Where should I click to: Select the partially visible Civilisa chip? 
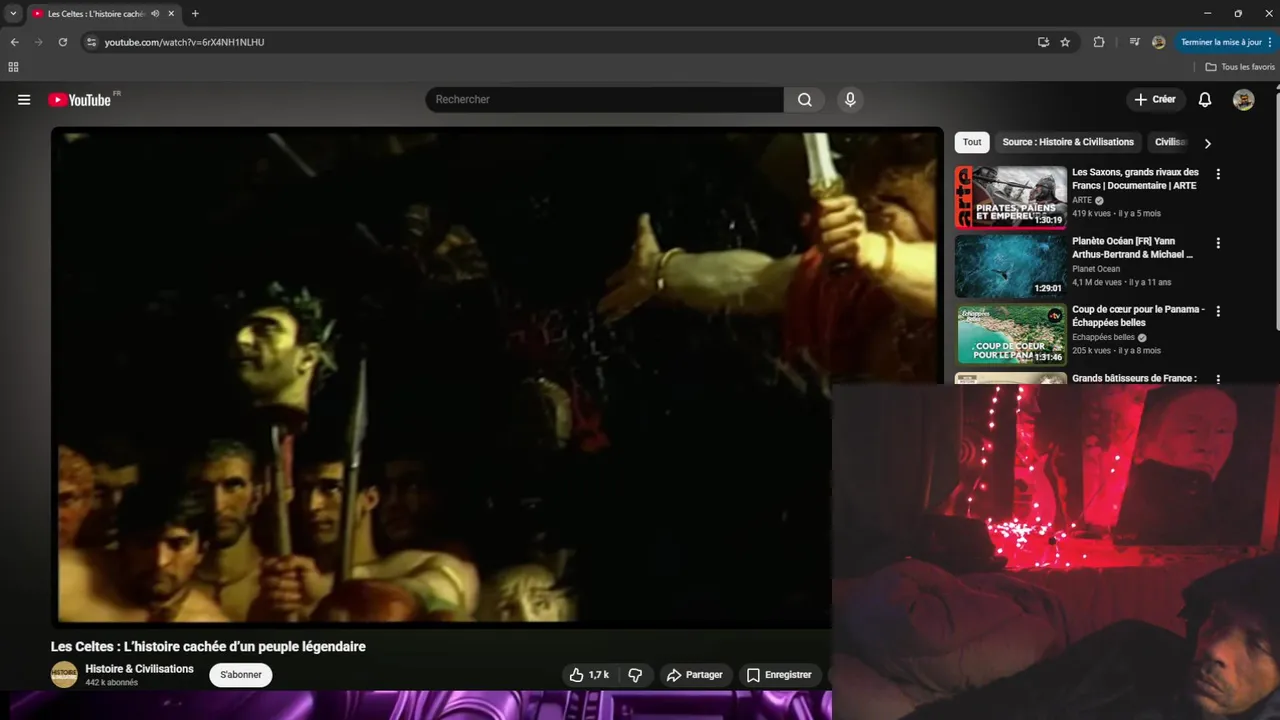tap(1170, 142)
